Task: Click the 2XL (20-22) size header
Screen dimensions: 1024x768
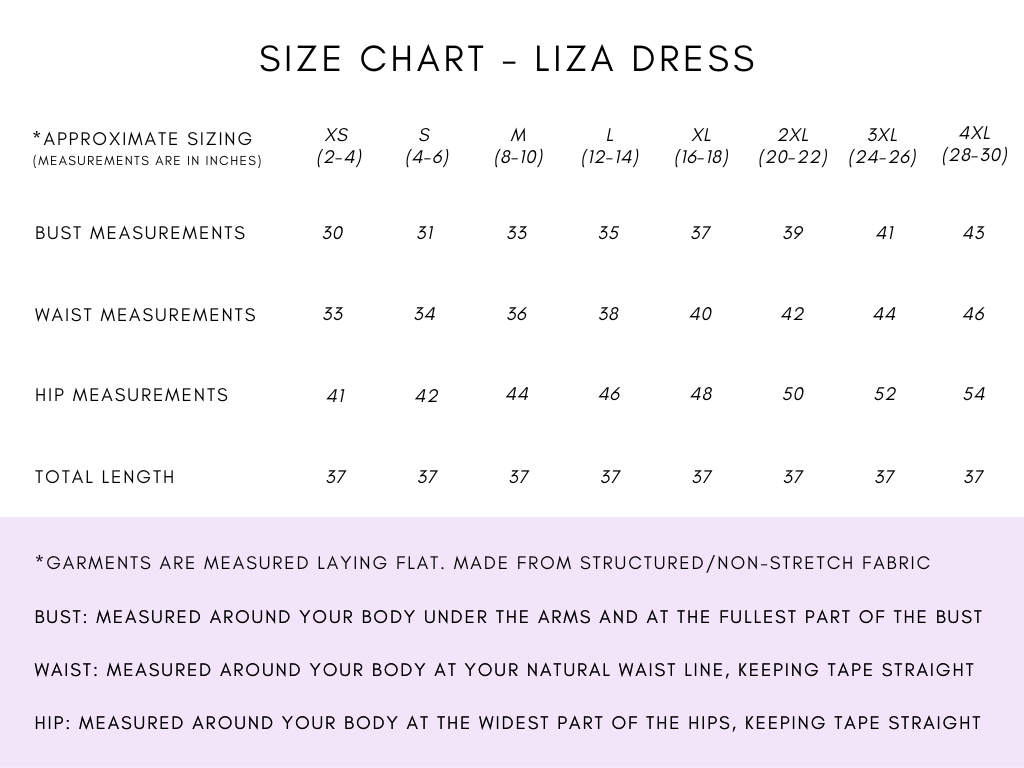Action: [x=793, y=146]
